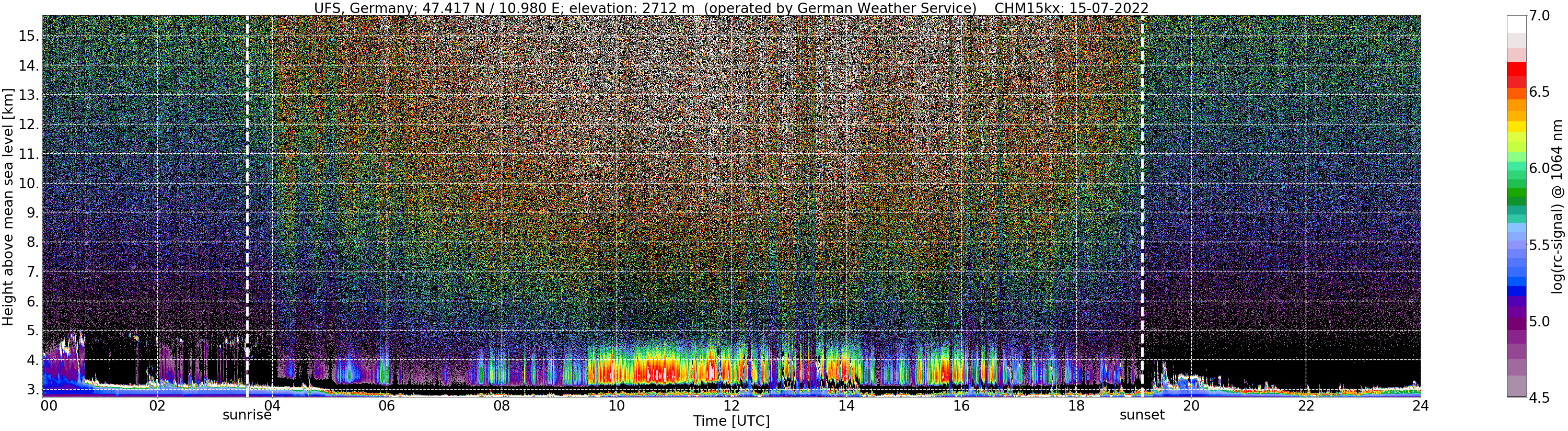Select the 'sunrise' label below the time axis
The width and height of the screenshot is (1568, 431).
pos(247,416)
